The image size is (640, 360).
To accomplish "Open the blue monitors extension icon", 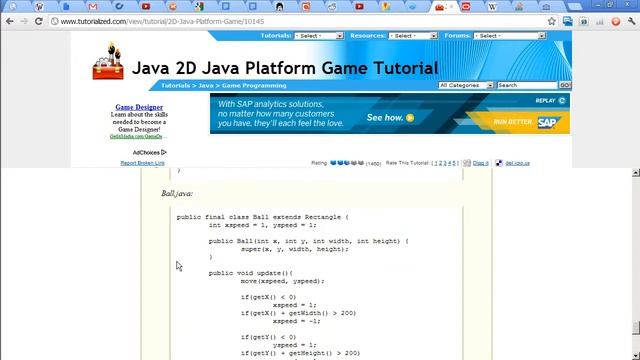I will [567, 21].
